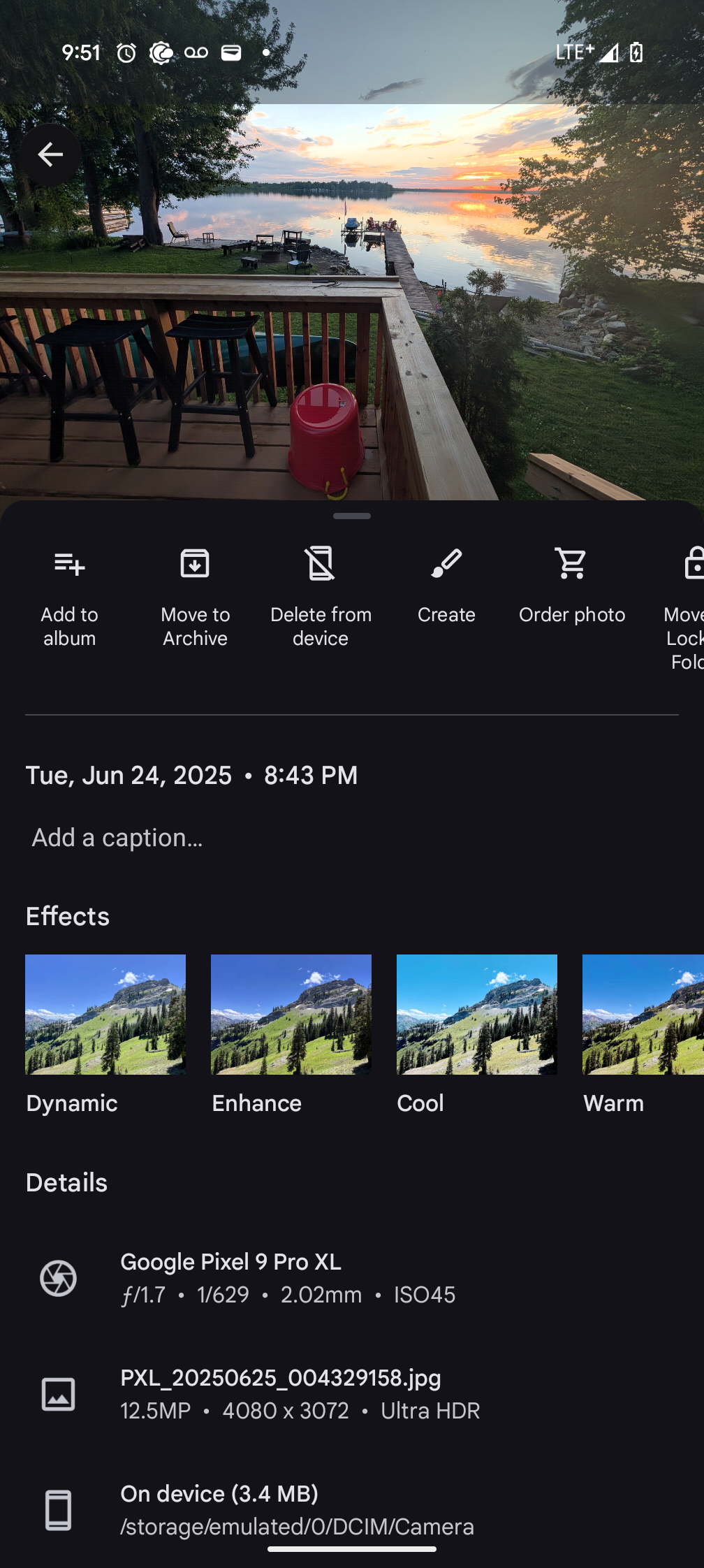Go back using the arrow button
Screen dimensions: 704x1568
(x=50, y=154)
